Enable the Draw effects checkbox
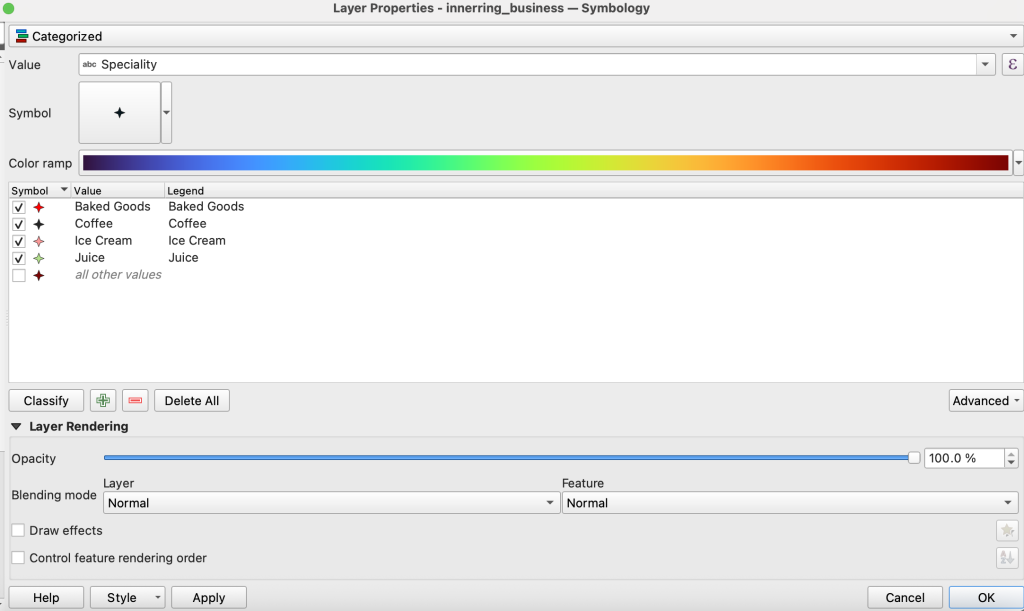 coord(18,530)
